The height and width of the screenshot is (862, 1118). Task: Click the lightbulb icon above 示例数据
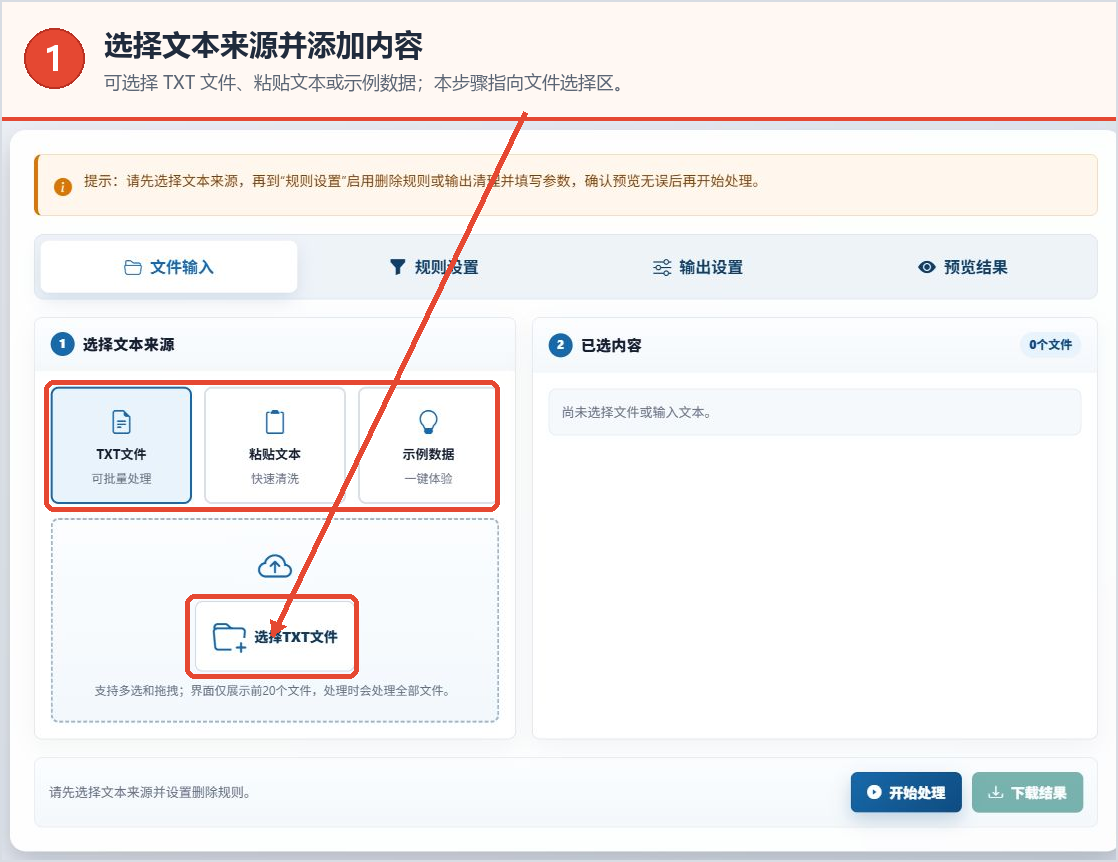click(428, 421)
